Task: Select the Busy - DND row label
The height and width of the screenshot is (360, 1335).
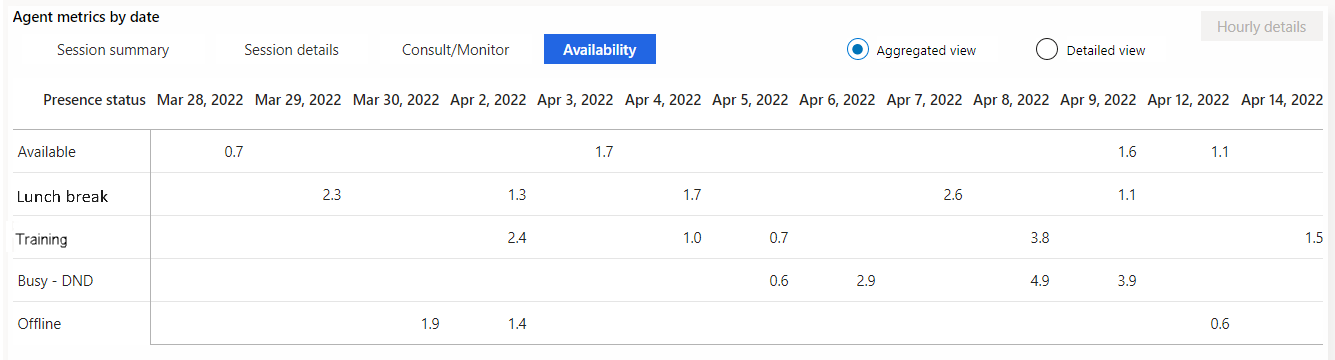Action: click(x=55, y=281)
